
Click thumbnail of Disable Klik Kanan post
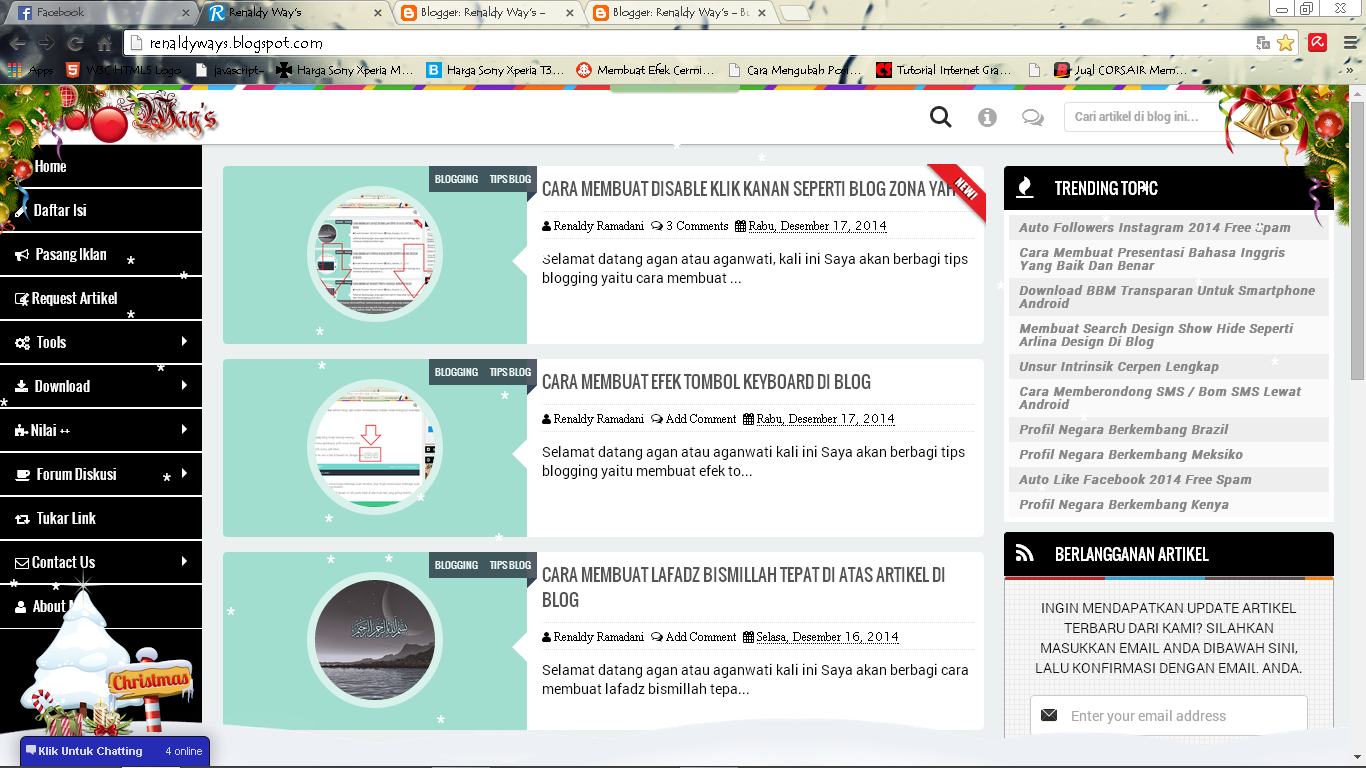(x=374, y=254)
